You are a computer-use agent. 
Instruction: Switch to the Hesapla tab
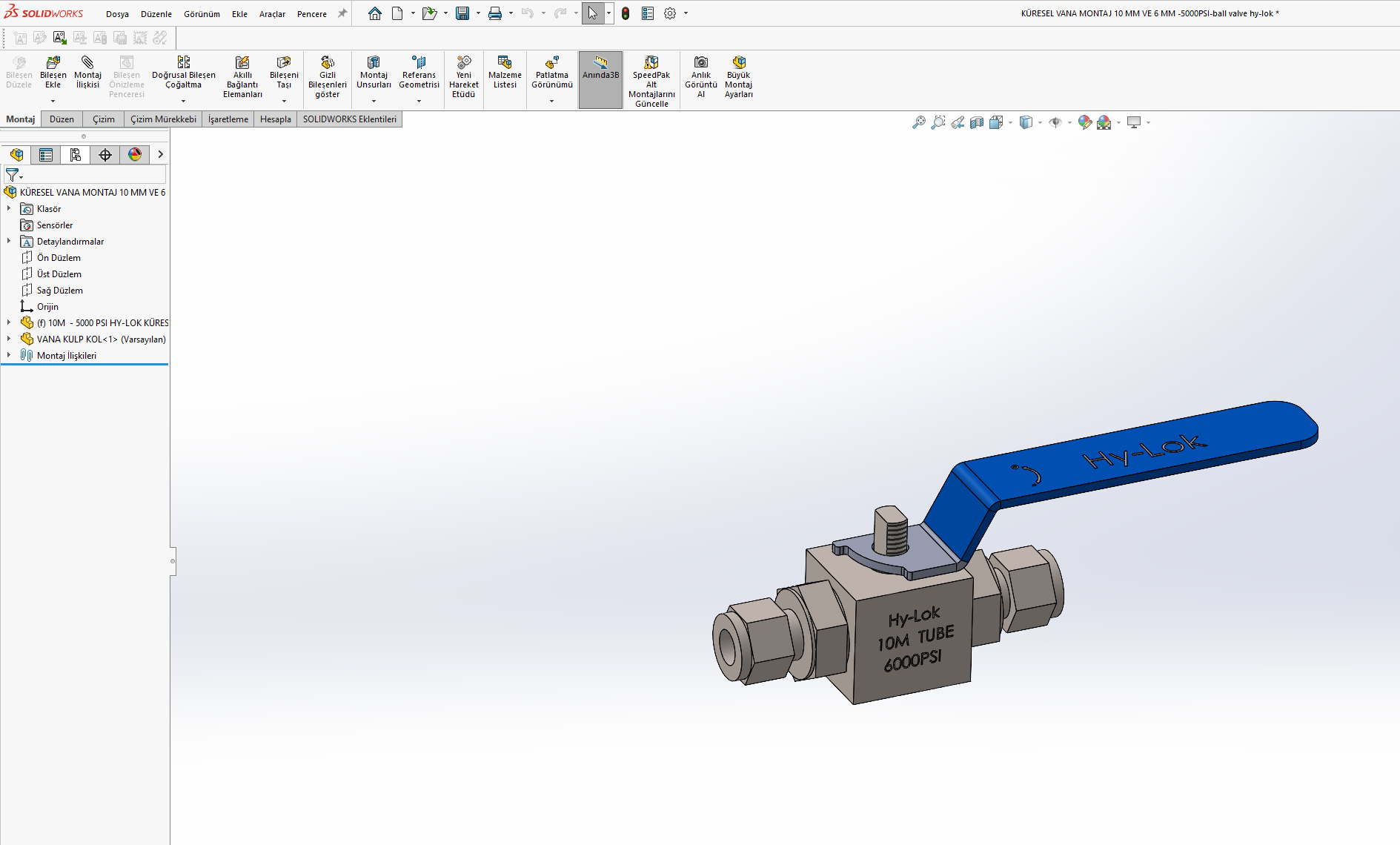(x=276, y=119)
